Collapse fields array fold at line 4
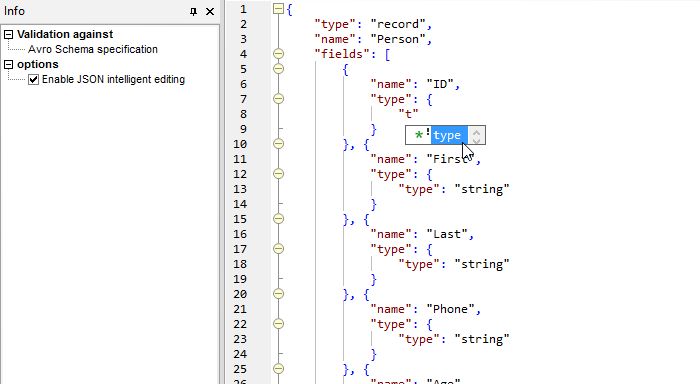 point(278,54)
